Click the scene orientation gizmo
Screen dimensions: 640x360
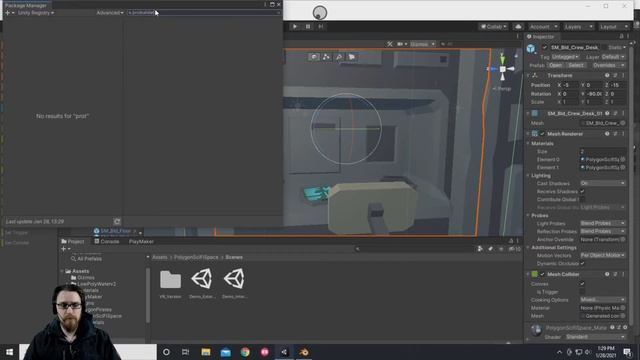click(x=502, y=69)
